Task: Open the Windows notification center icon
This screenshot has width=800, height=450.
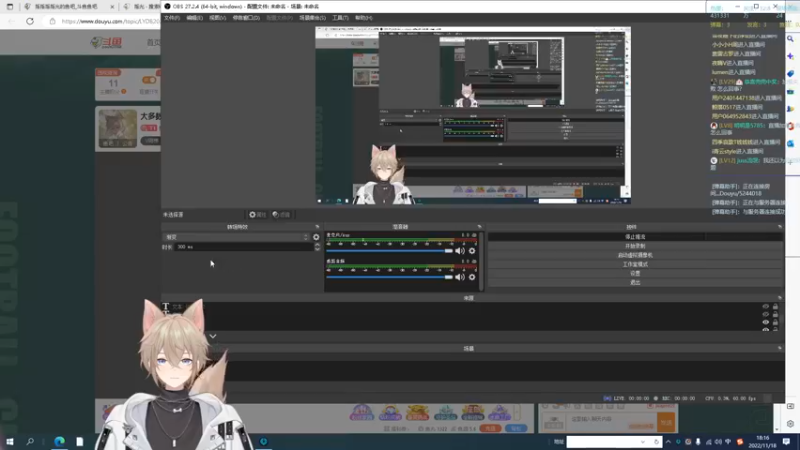Action: [786, 441]
